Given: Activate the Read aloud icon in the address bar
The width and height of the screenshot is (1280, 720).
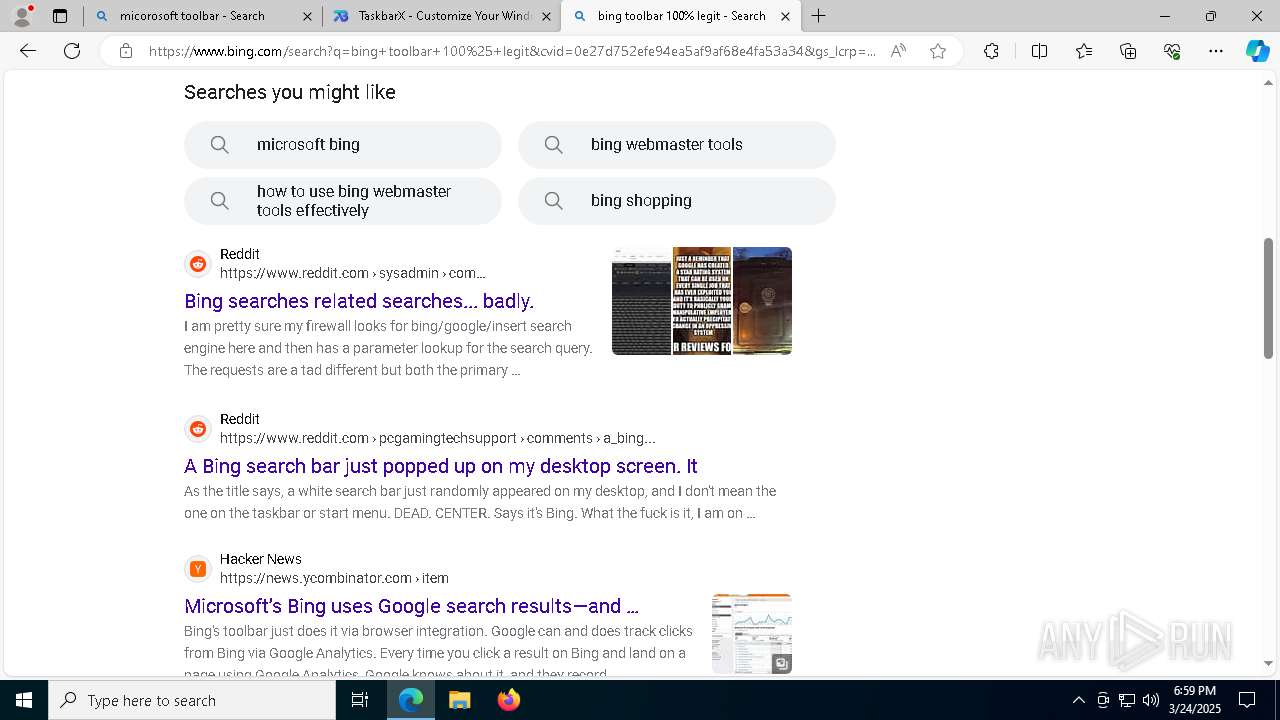Looking at the screenshot, I should (898, 51).
